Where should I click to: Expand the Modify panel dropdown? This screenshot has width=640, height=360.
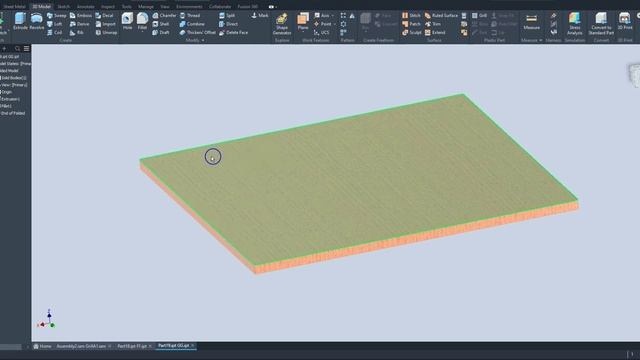(x=203, y=40)
